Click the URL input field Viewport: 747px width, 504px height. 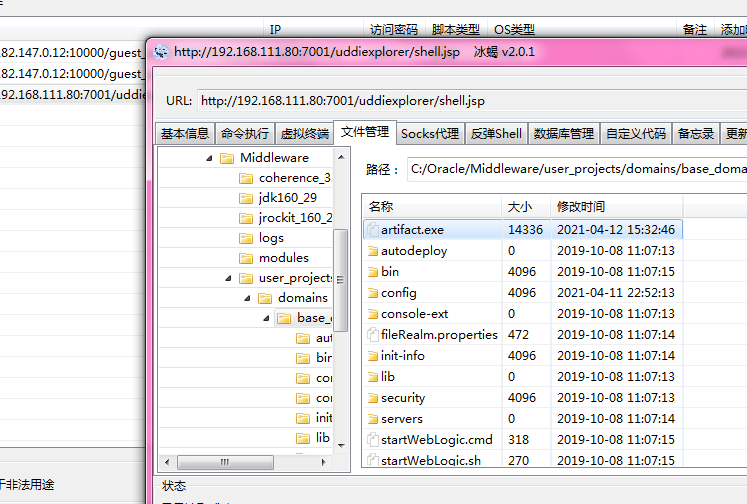pyautogui.click(x=472, y=101)
